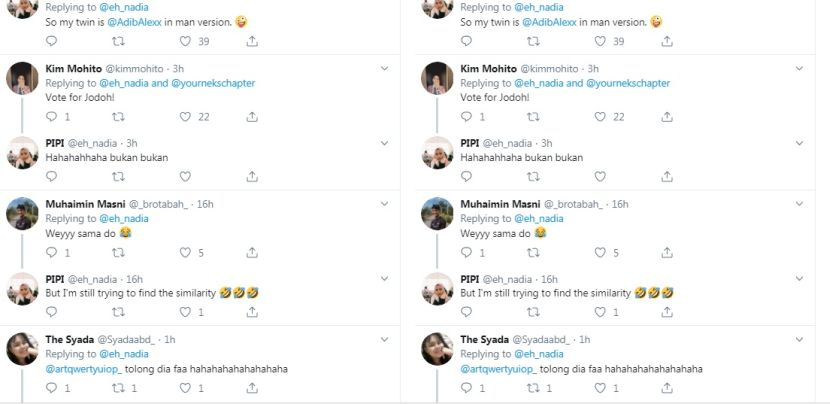Share The Syada's tweet in left thread

(251, 389)
